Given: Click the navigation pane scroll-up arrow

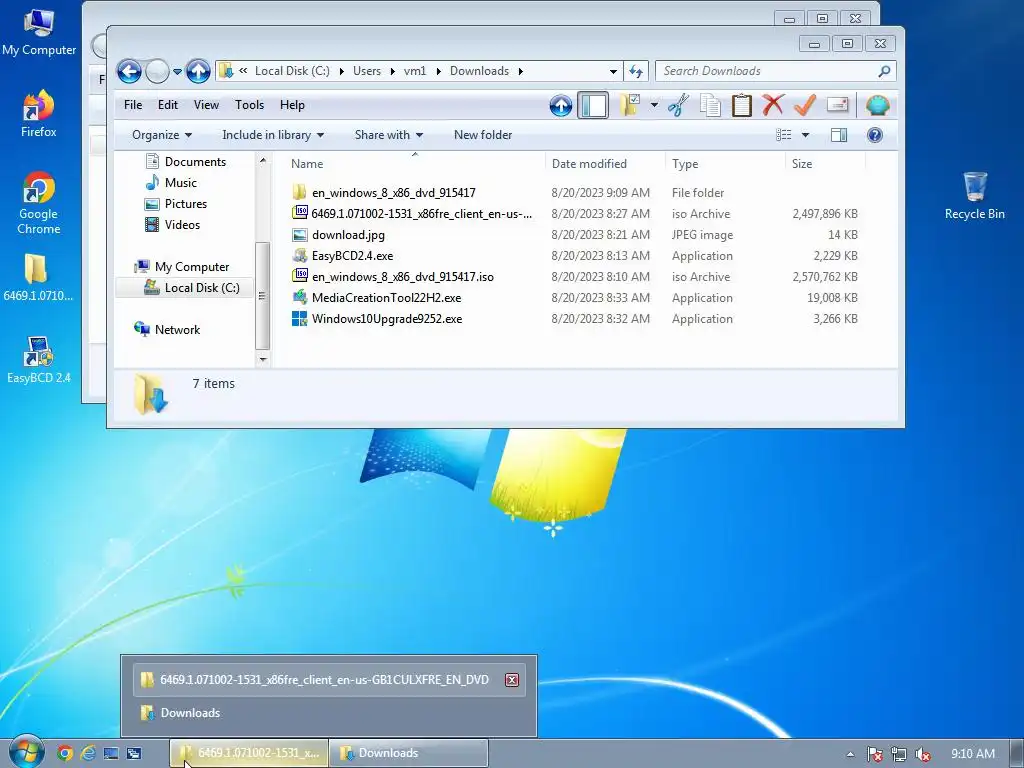Looking at the screenshot, I should tap(263, 160).
